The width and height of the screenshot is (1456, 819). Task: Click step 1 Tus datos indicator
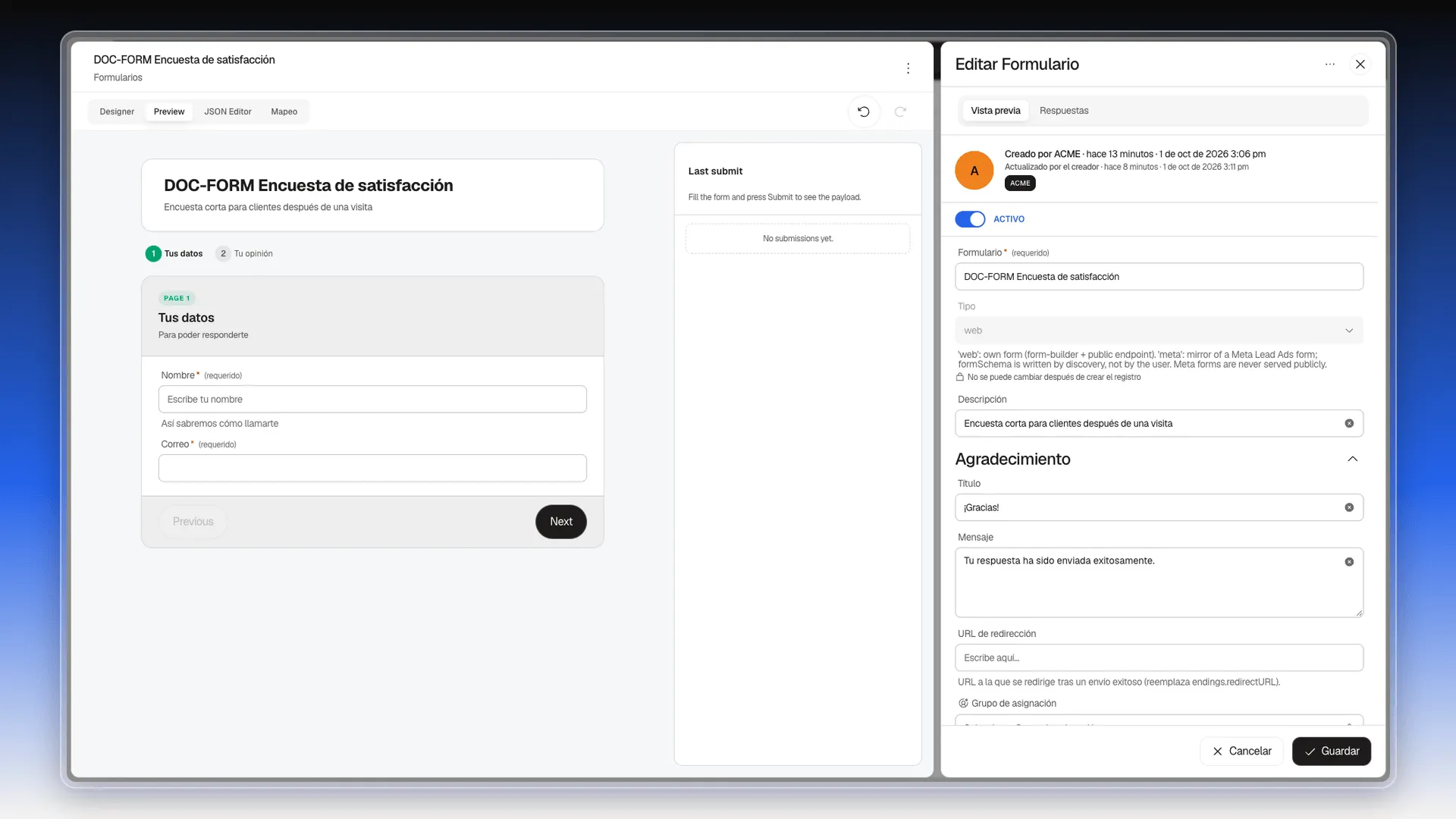coord(174,253)
